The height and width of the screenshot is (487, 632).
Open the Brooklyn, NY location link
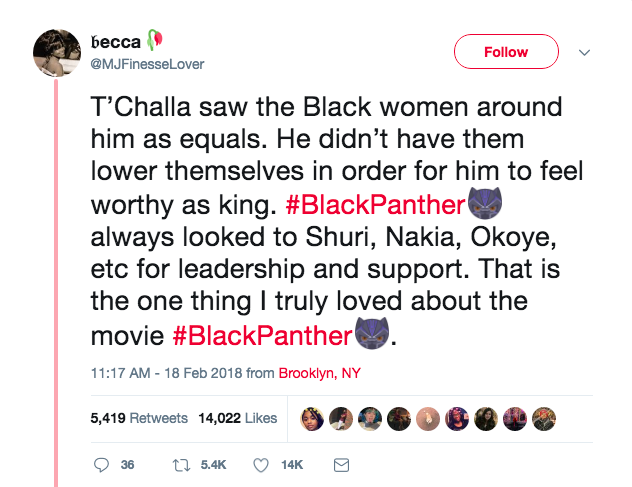tap(320, 373)
